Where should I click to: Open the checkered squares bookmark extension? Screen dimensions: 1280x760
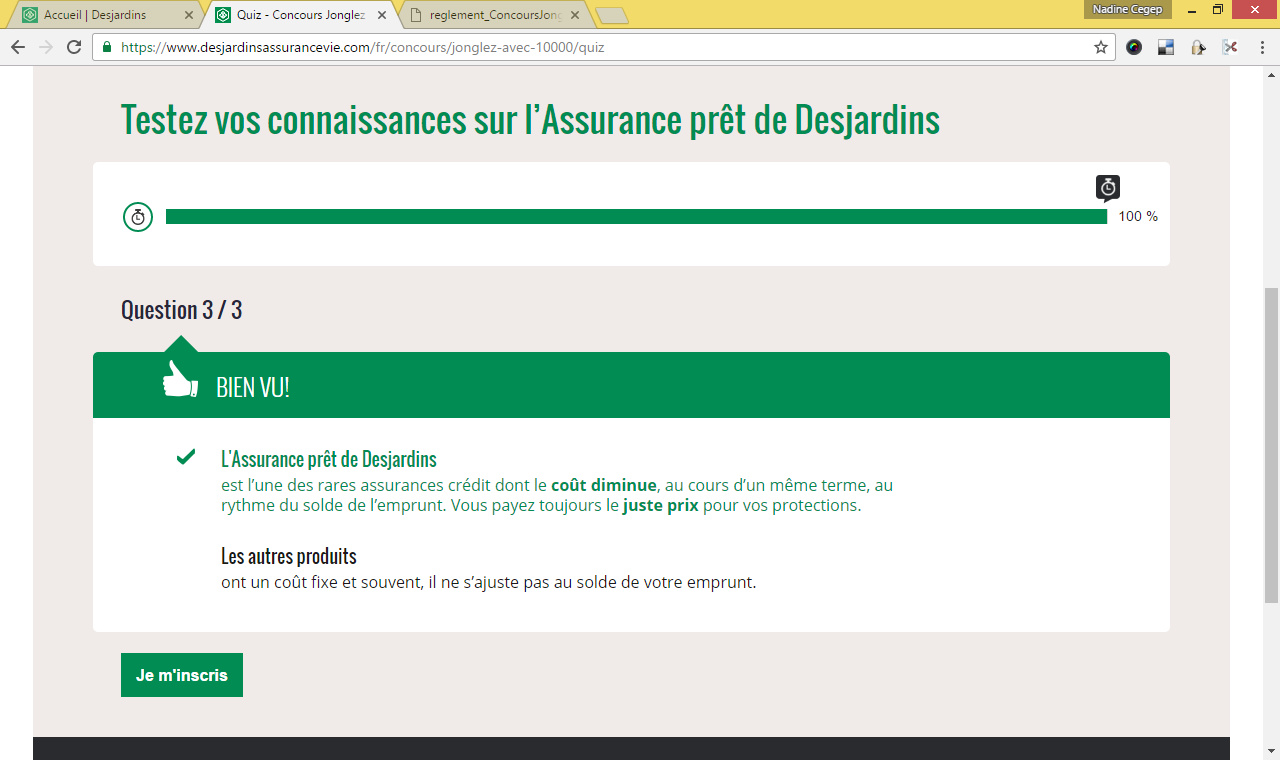click(x=1166, y=47)
